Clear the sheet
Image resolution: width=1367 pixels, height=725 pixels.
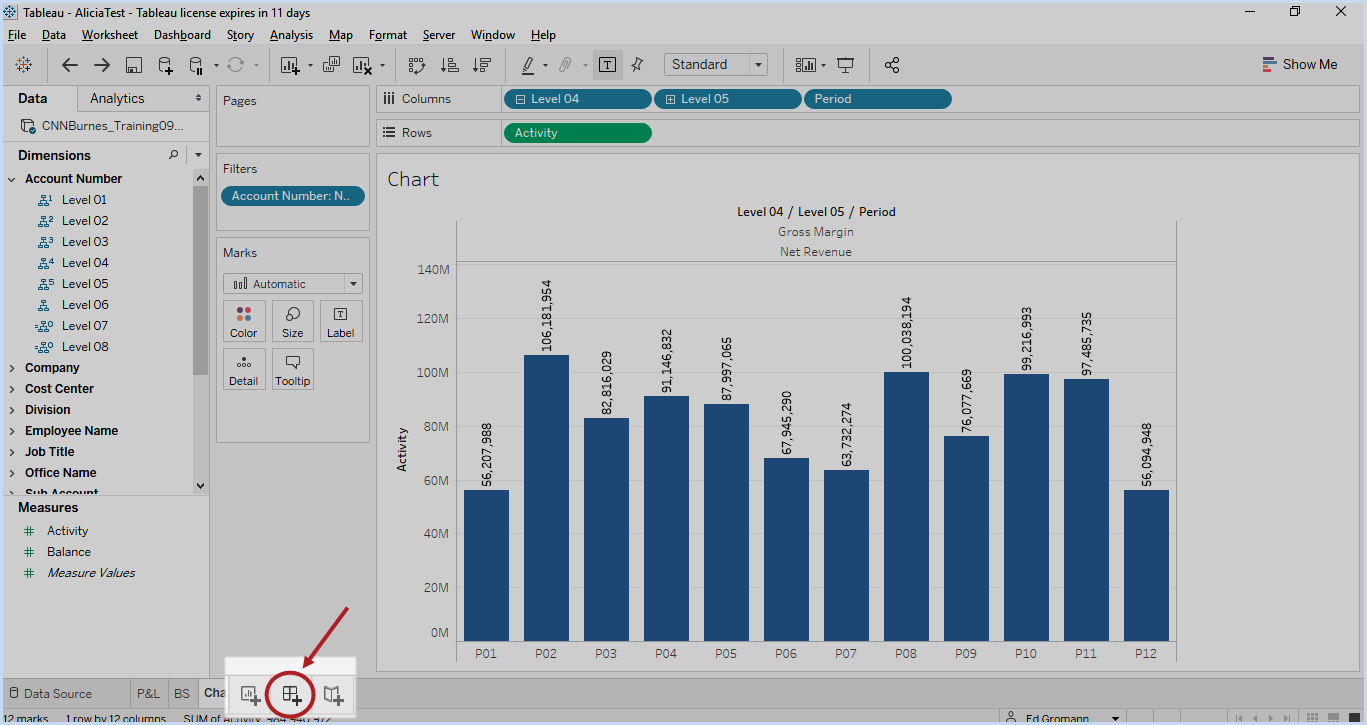pos(363,65)
